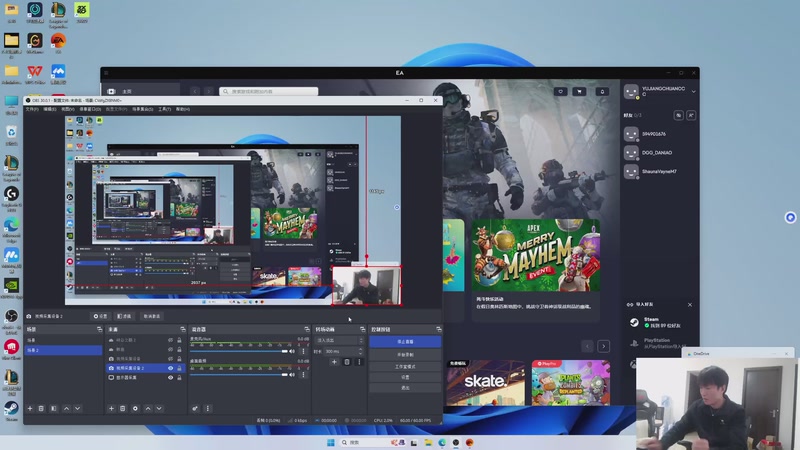Open EA shortcut on the desktop
The image size is (800, 450).
point(58,43)
